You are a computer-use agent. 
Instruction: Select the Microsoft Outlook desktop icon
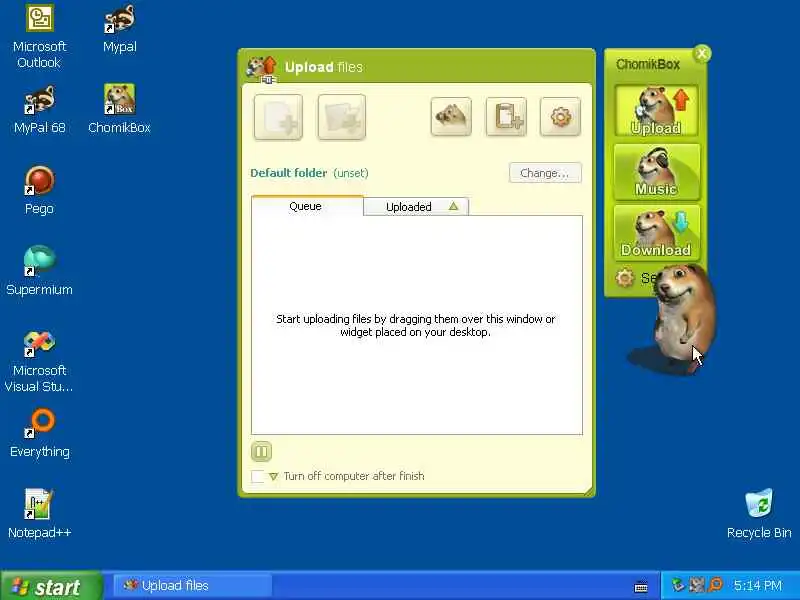point(39,37)
